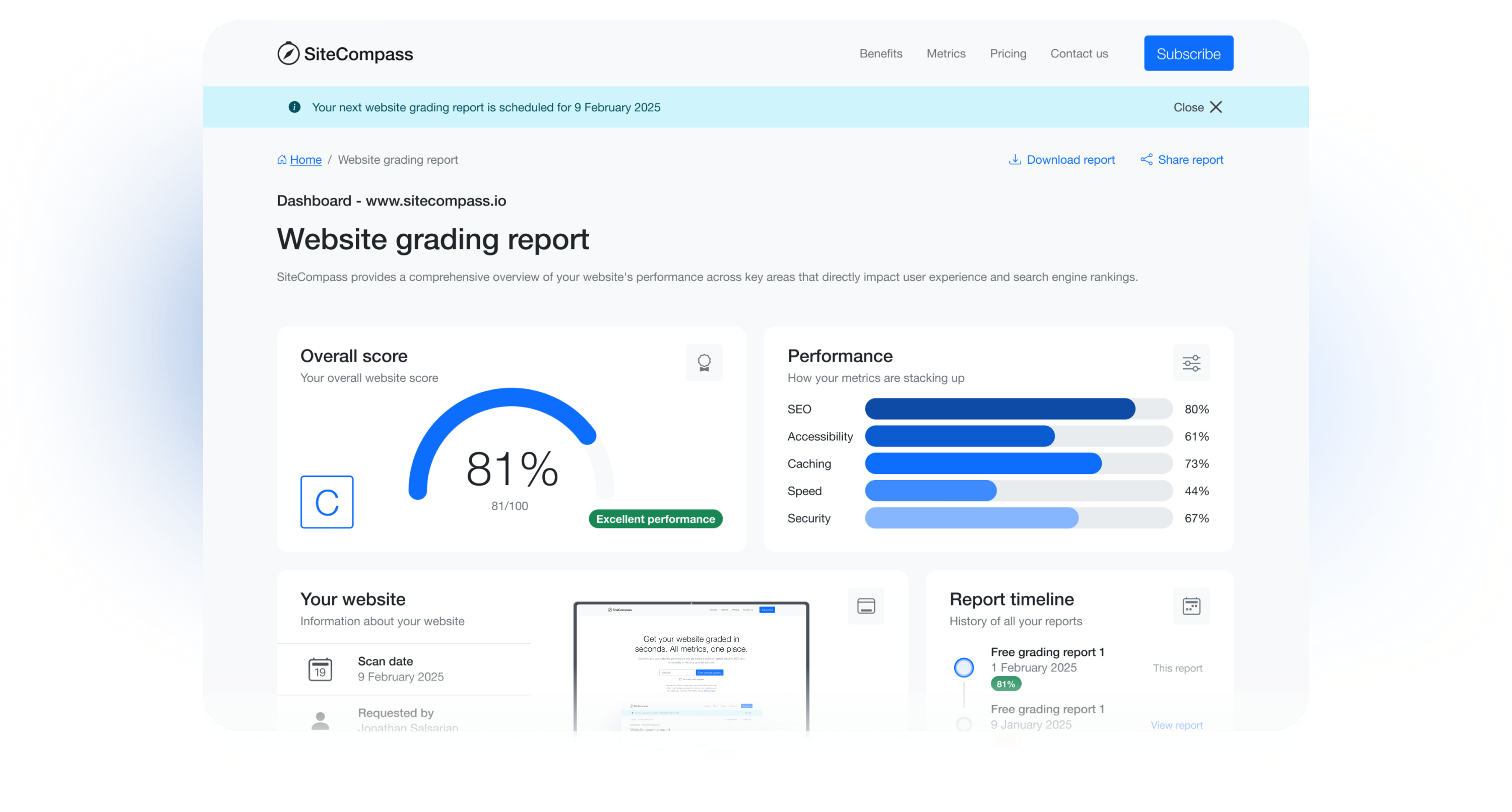Viewport: 1512px width, 812px height.
Task: Click the Scan date calendar icon
Action: [320, 669]
